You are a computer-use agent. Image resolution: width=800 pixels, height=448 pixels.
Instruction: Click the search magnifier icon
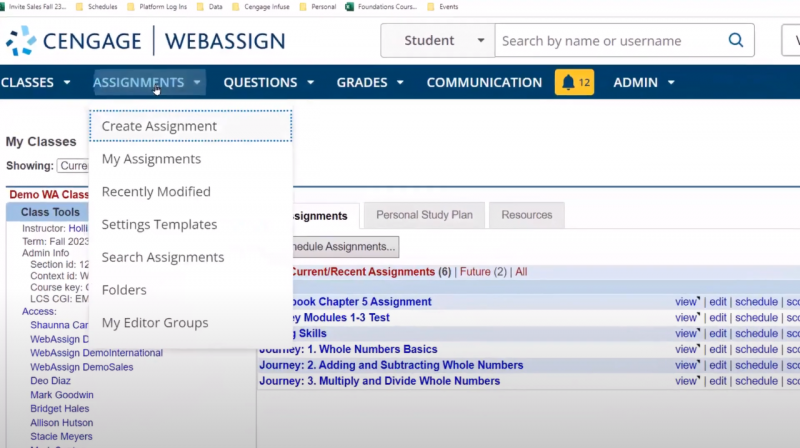736,41
